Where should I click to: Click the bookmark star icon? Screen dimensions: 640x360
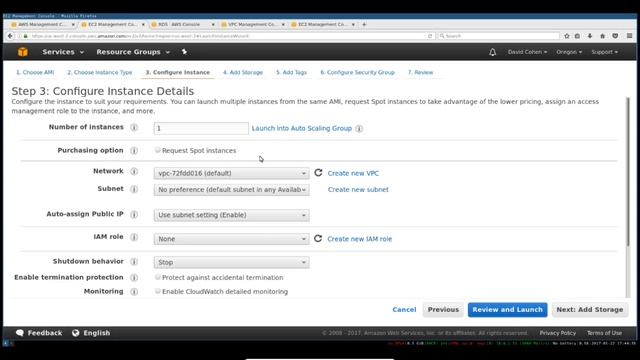point(567,36)
